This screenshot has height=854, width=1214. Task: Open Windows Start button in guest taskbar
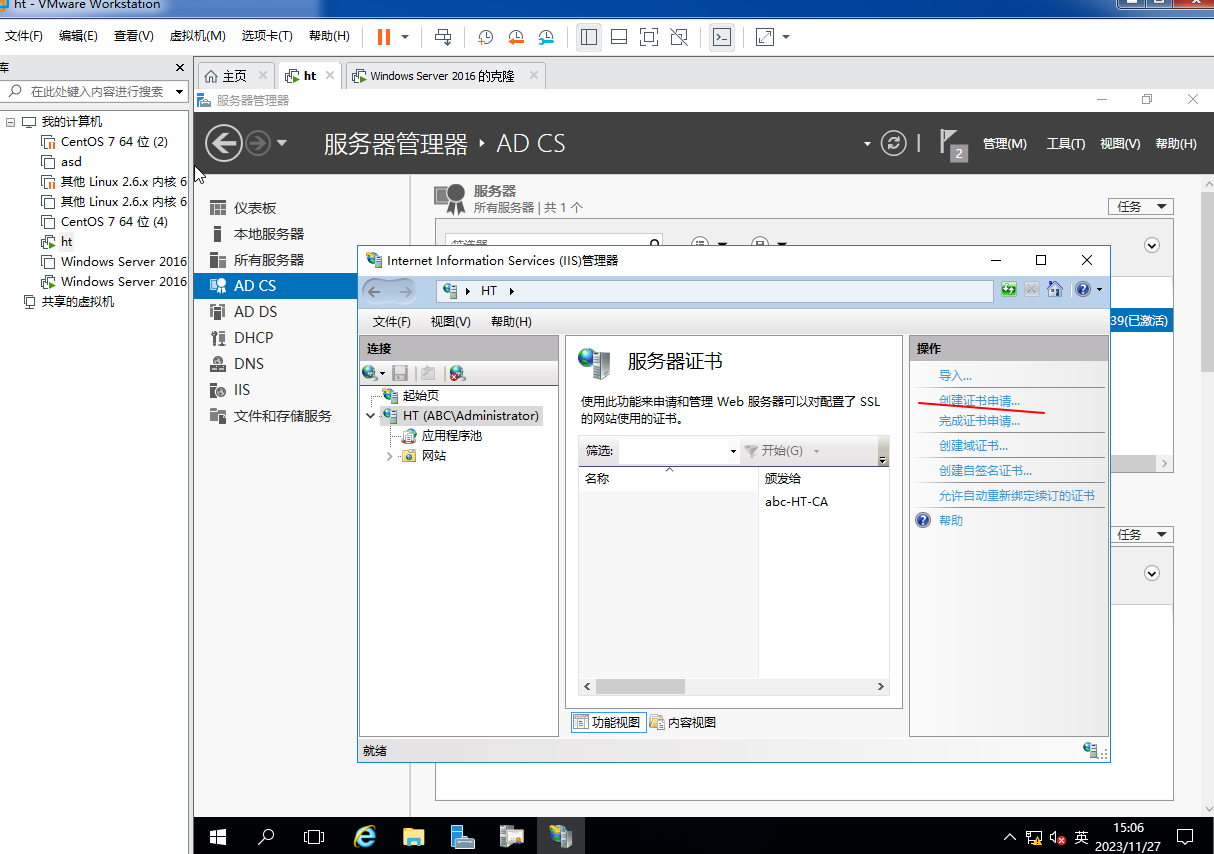pos(218,835)
